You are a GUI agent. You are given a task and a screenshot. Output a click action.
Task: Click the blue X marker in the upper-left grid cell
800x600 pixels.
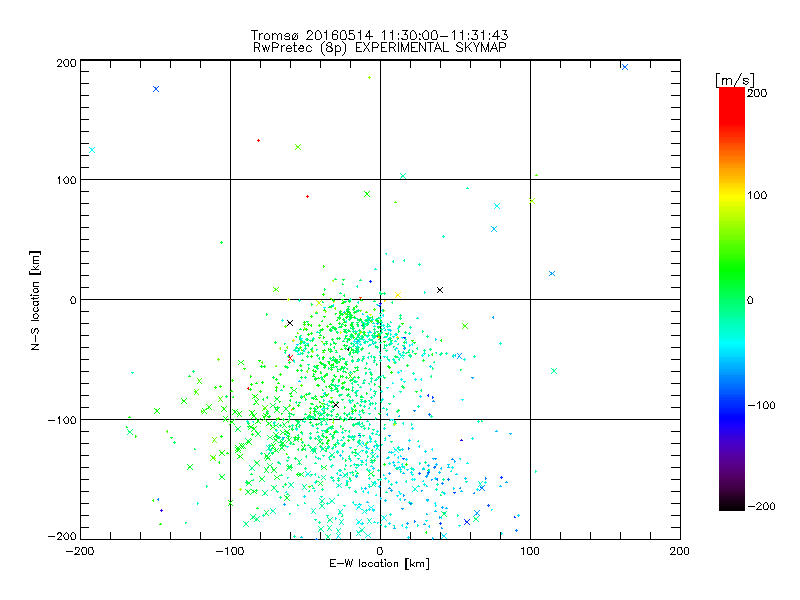pos(156,89)
